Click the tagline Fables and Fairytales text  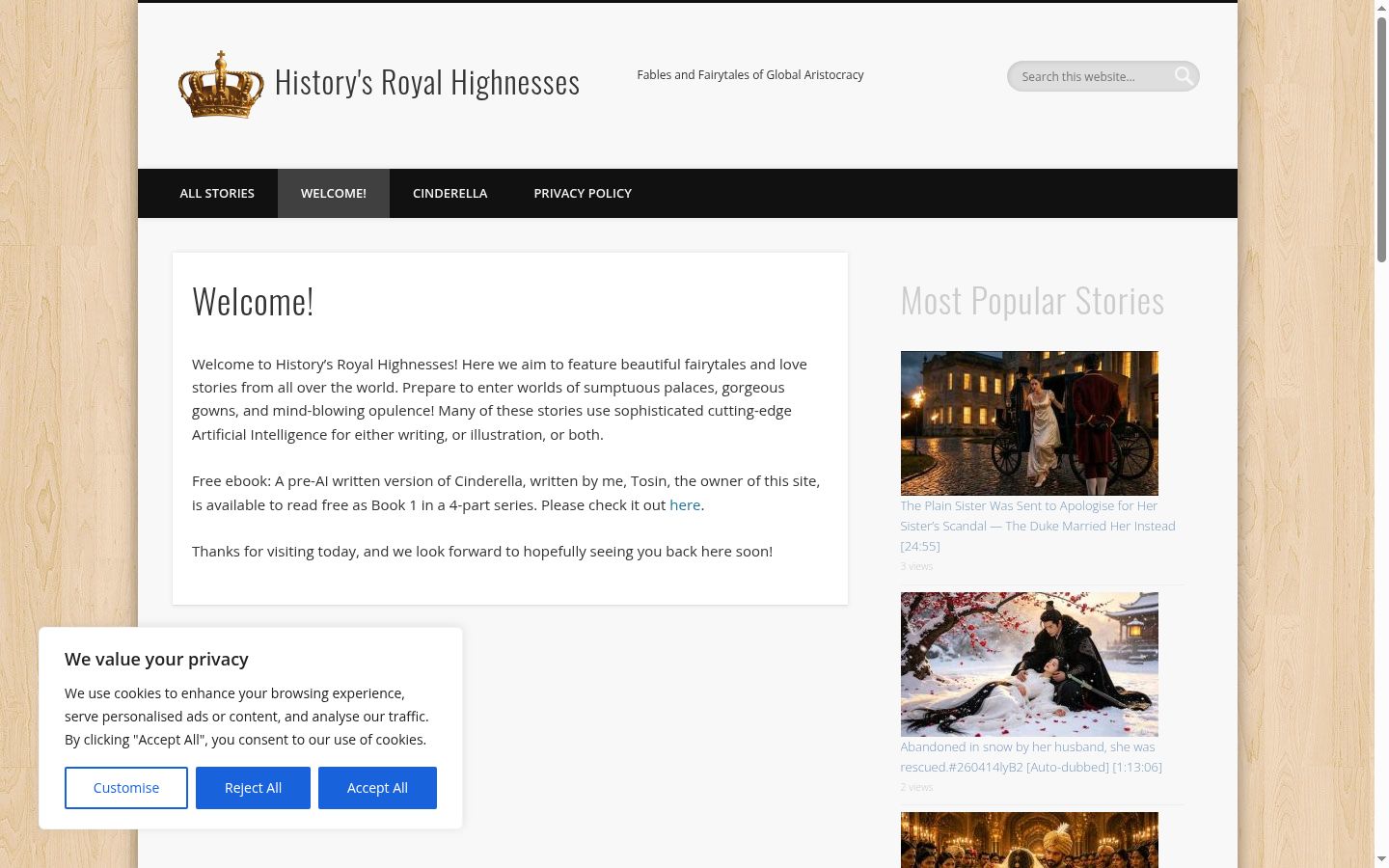750,75
